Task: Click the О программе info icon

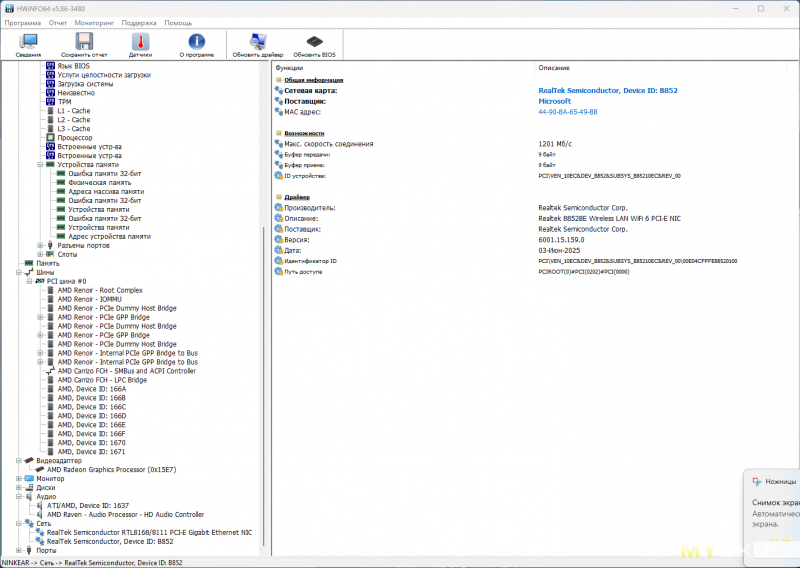Action: point(196,45)
